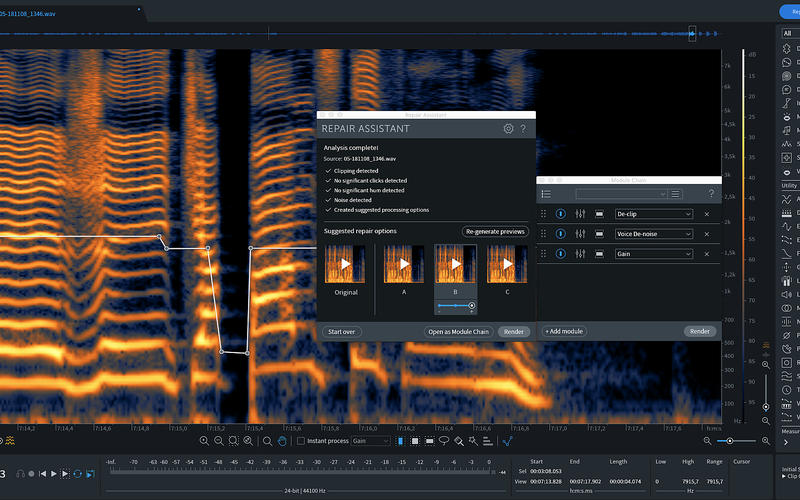Open the All module filter dropdown
800x500 pixels.
click(x=791, y=33)
